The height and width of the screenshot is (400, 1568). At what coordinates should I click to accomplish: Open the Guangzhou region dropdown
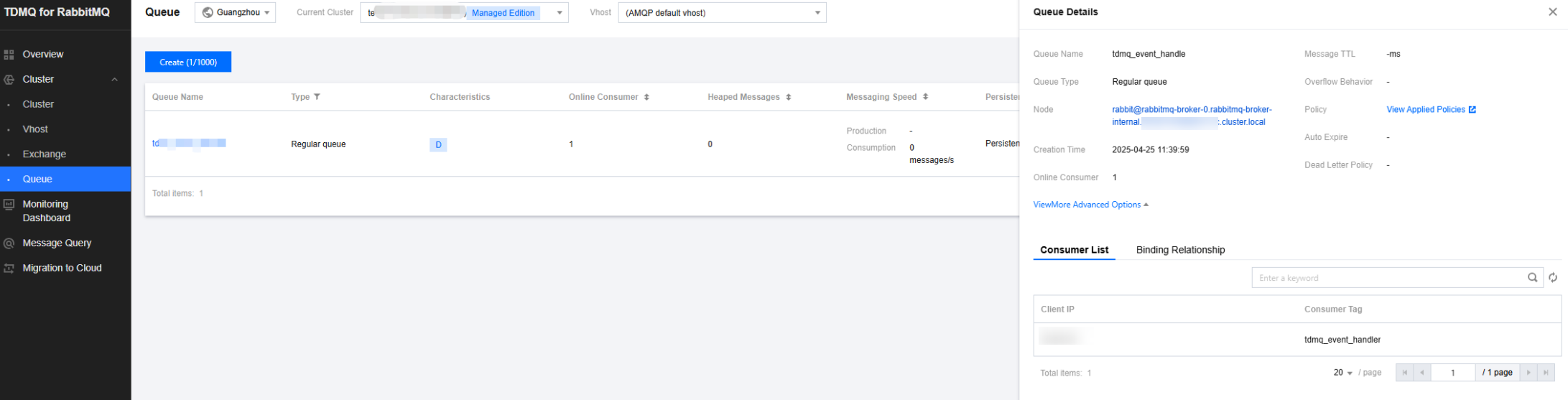(235, 13)
